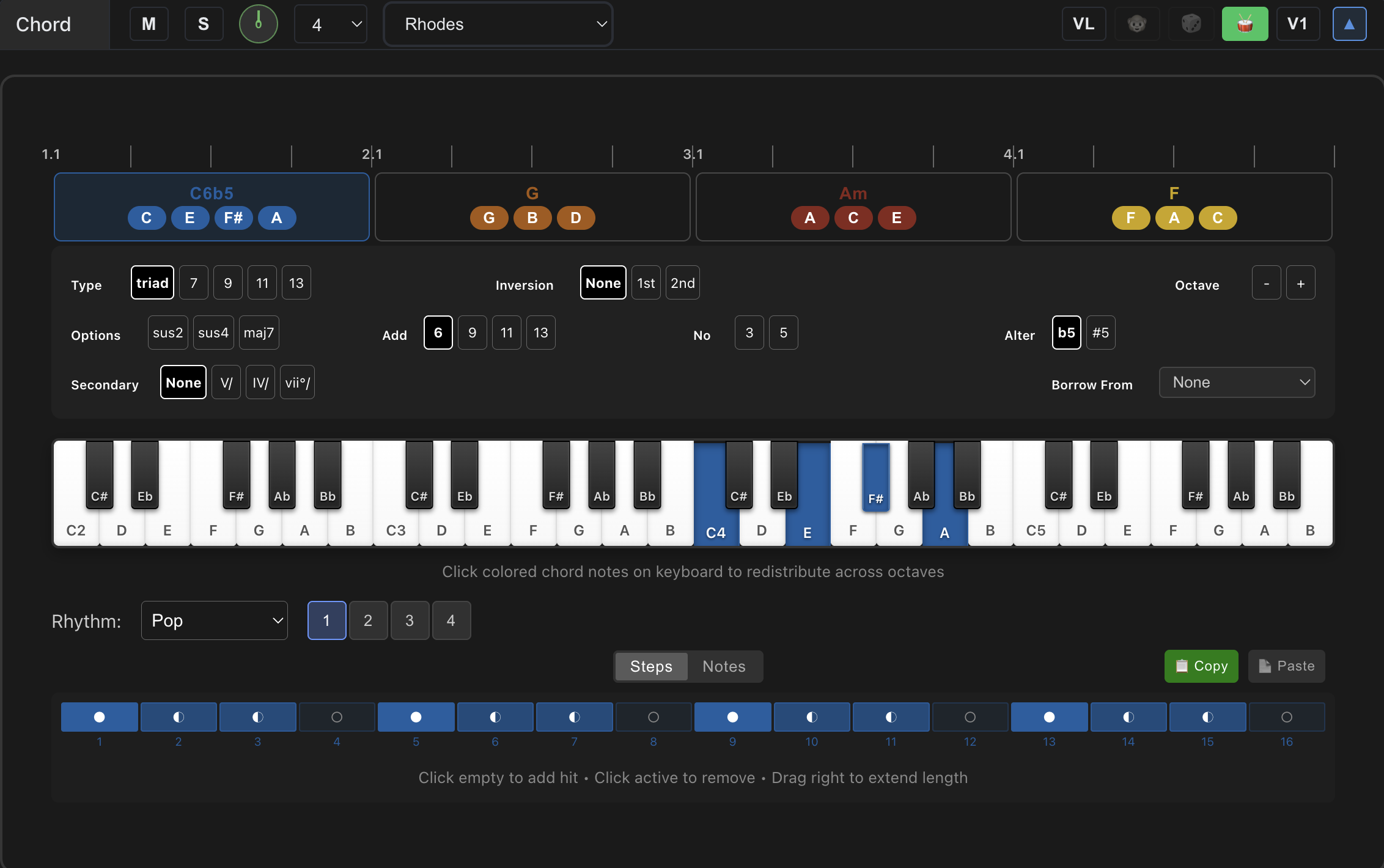
Task: Select rhythm pattern 4
Action: pos(451,620)
